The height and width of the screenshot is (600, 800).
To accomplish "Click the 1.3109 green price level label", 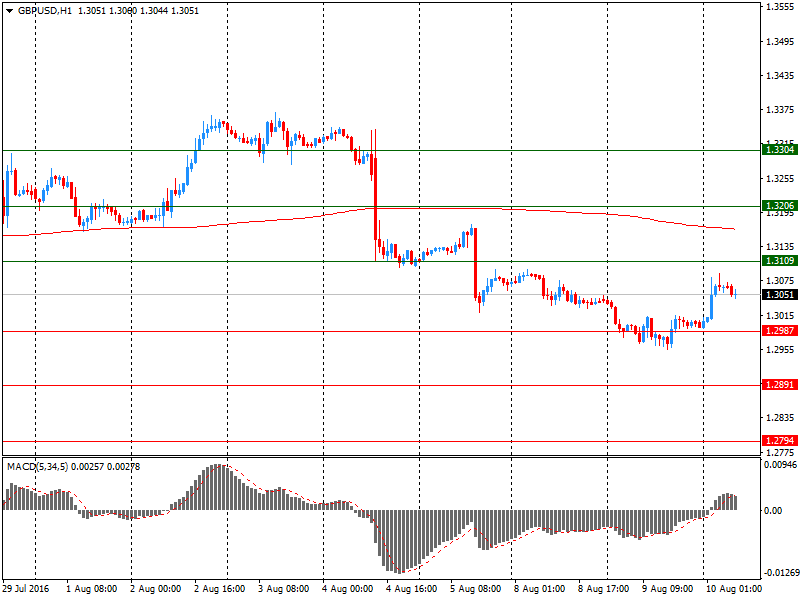I will [780, 261].
